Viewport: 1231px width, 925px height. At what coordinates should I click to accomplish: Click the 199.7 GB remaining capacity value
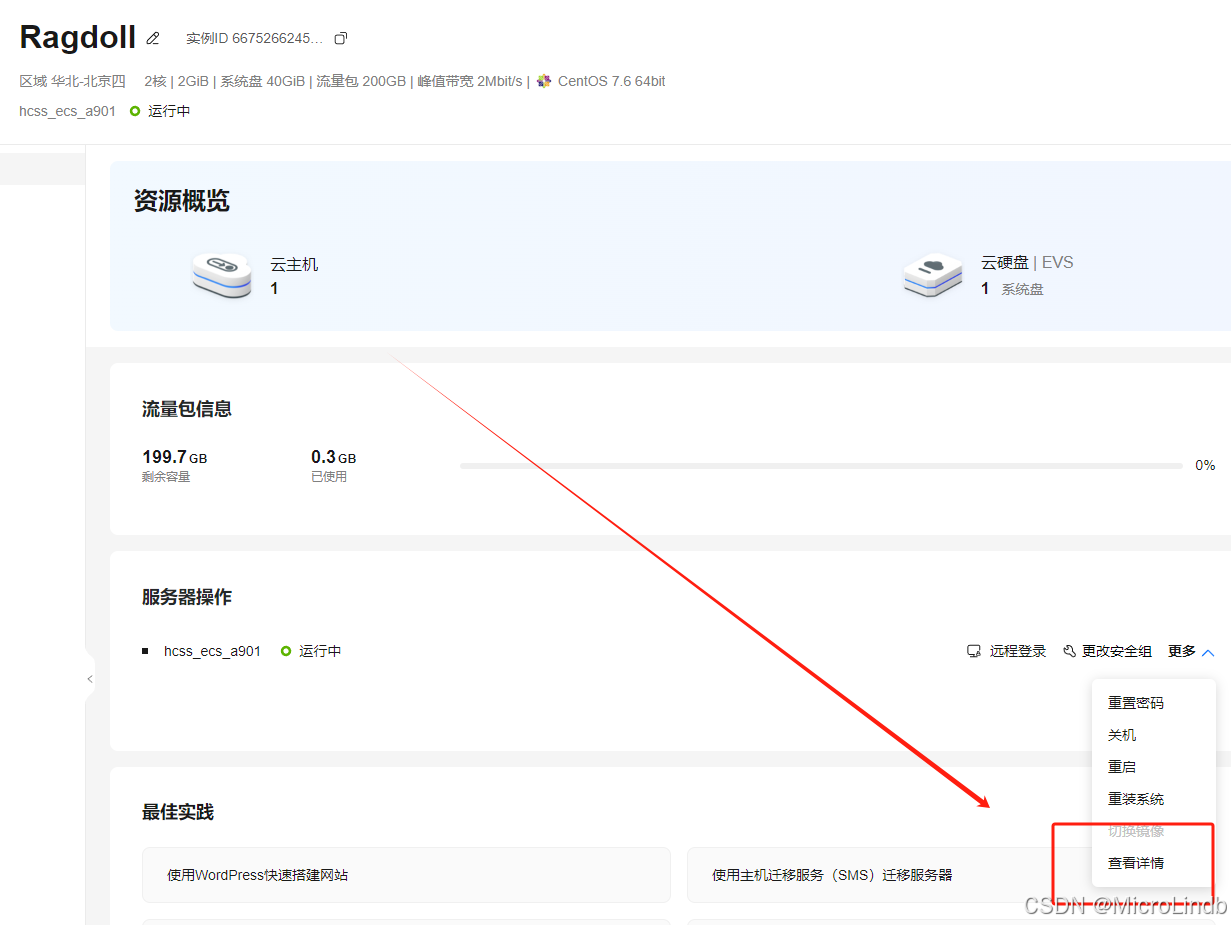click(175, 458)
